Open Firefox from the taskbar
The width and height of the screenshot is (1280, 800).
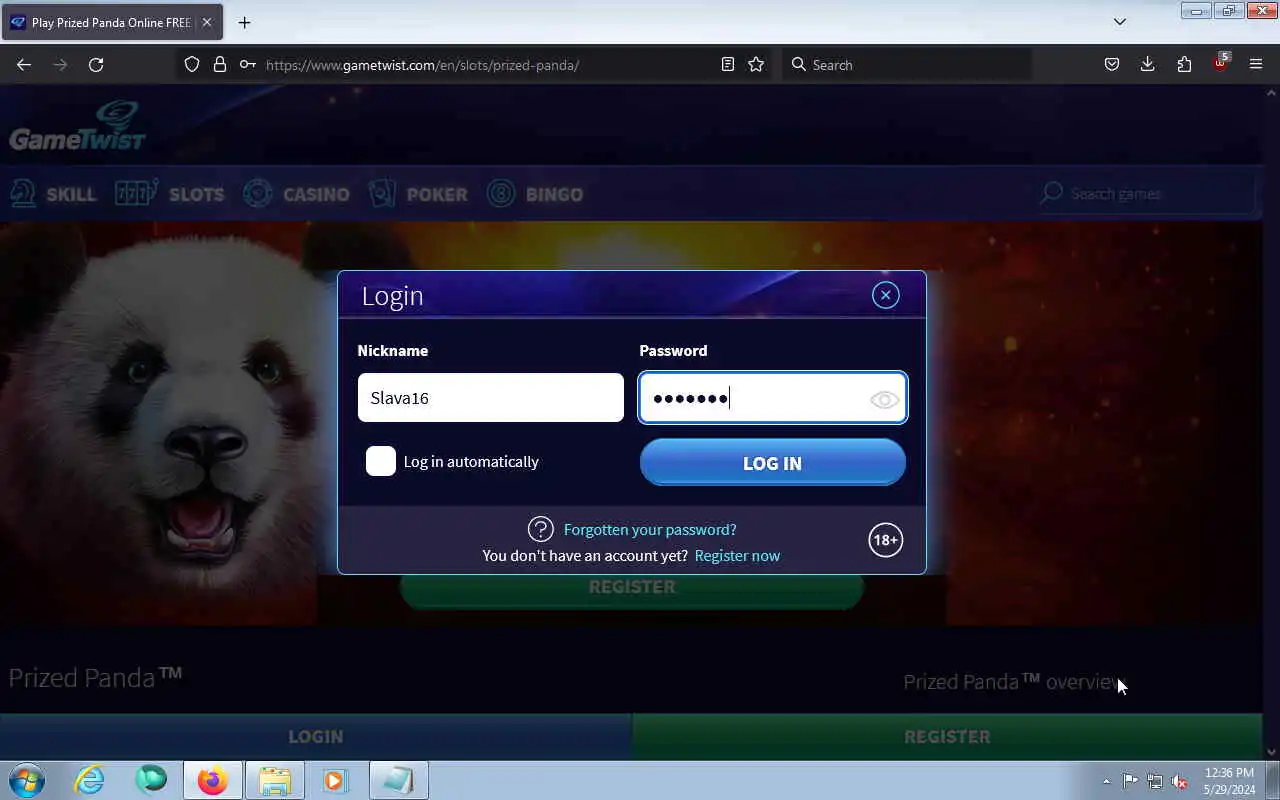(212, 780)
